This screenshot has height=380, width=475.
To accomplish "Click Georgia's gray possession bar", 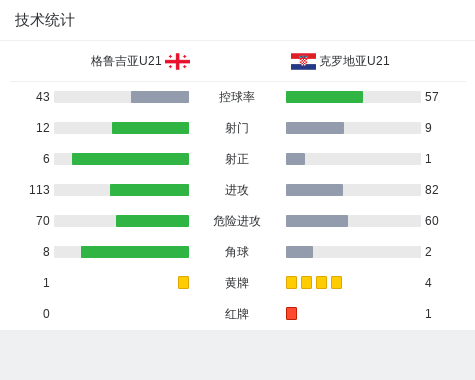I will tap(160, 97).
